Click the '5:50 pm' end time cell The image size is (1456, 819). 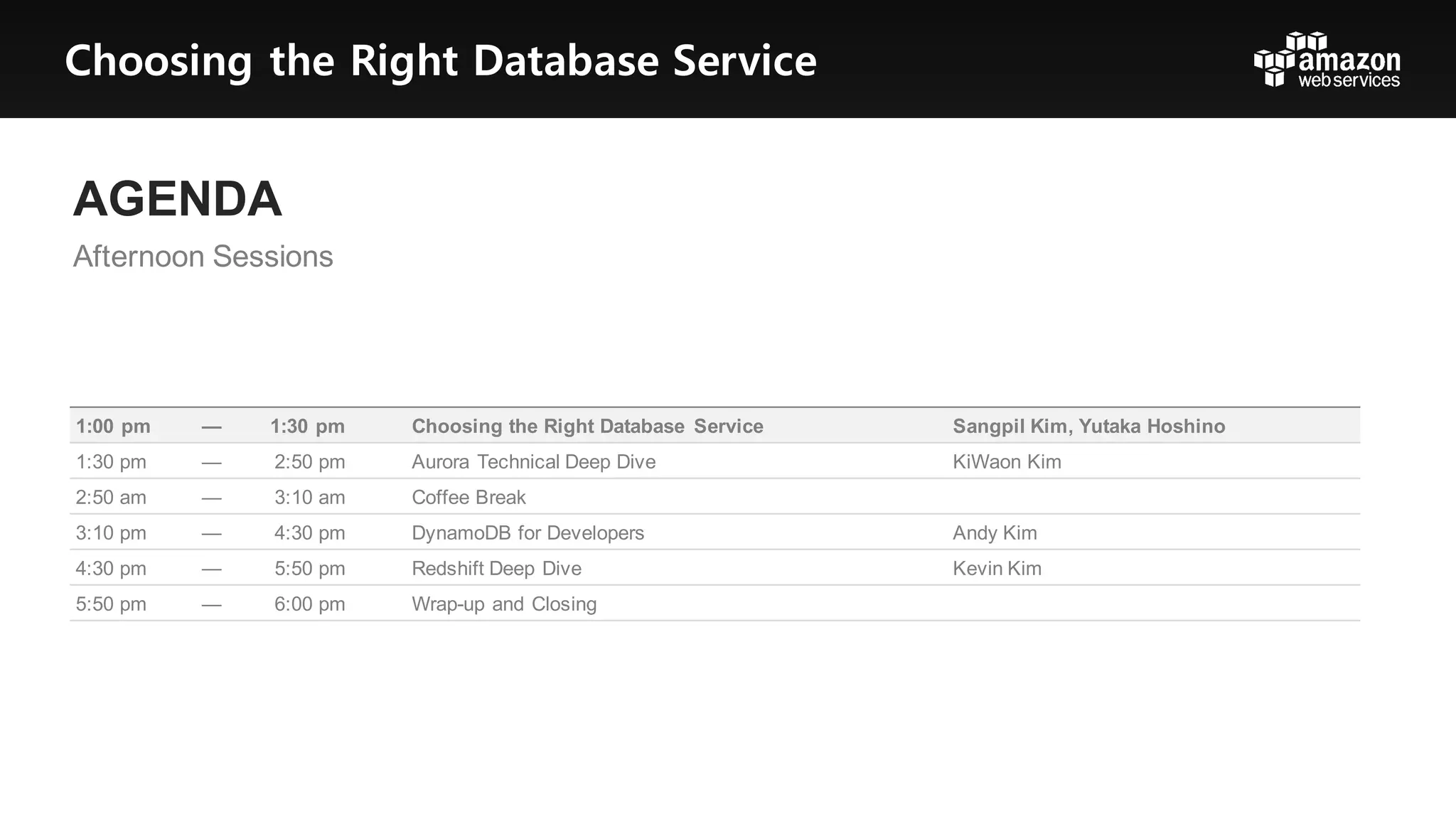point(310,569)
